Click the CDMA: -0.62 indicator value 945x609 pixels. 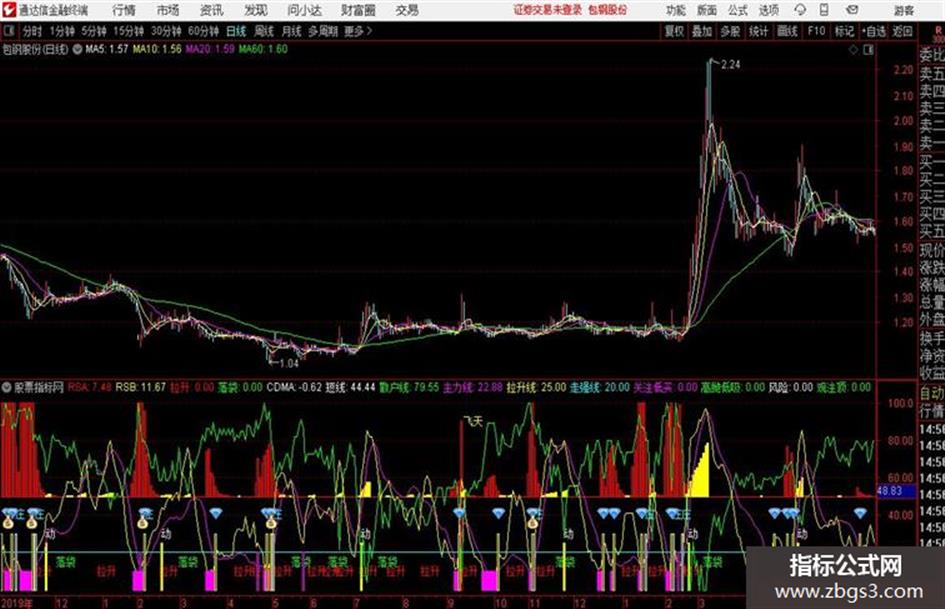coord(295,387)
